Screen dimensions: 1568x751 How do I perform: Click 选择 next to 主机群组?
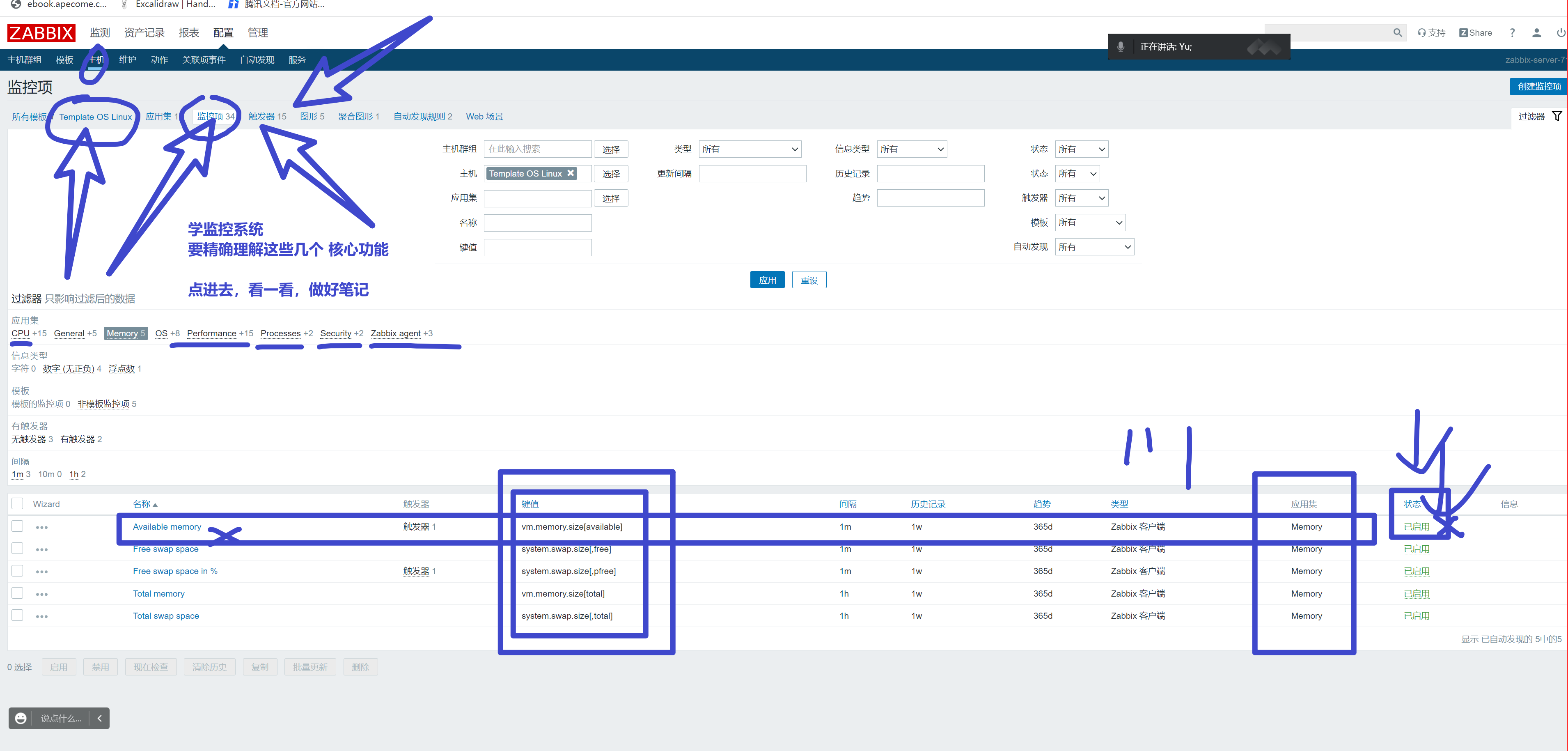(x=611, y=149)
